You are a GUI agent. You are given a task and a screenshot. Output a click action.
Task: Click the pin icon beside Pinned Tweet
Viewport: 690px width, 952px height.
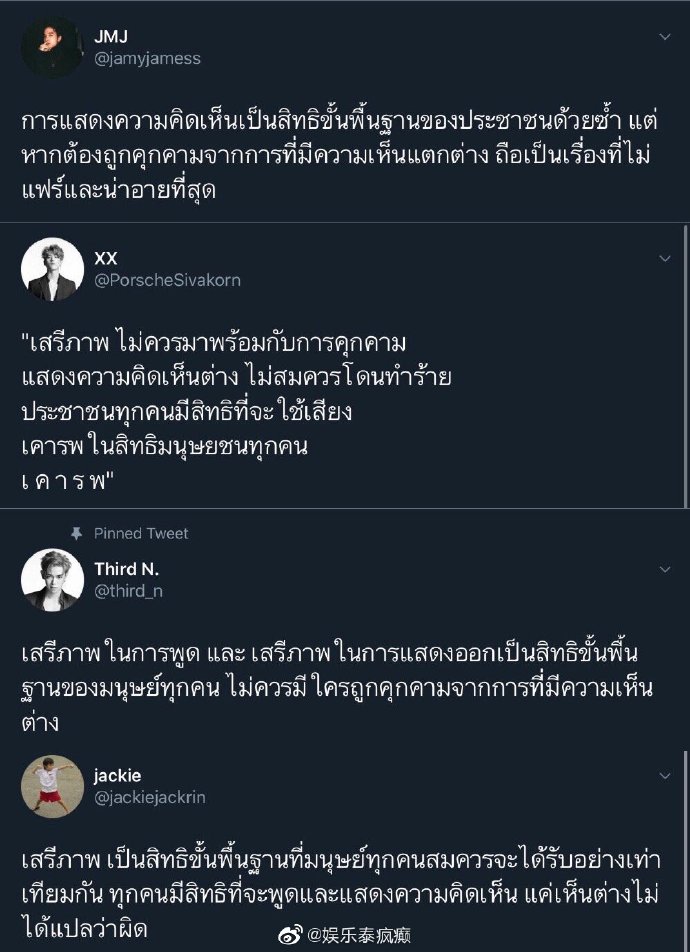point(75,534)
